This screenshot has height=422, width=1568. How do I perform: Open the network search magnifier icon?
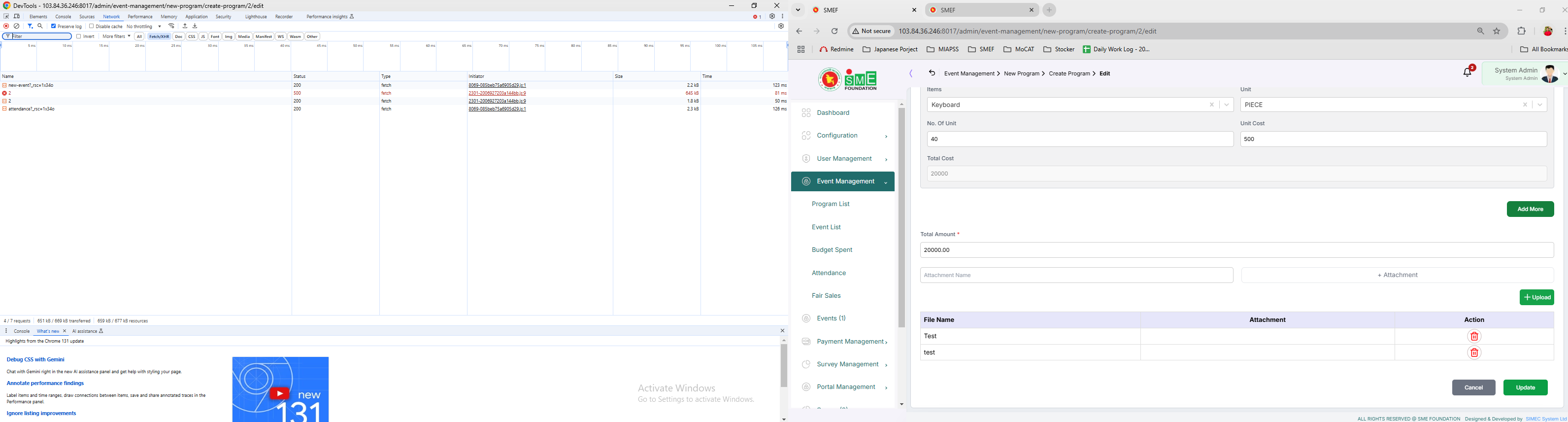click(40, 26)
